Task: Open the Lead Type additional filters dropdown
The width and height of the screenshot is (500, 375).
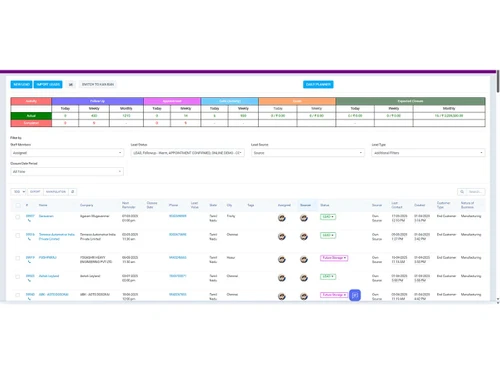Action: [x=428, y=153]
